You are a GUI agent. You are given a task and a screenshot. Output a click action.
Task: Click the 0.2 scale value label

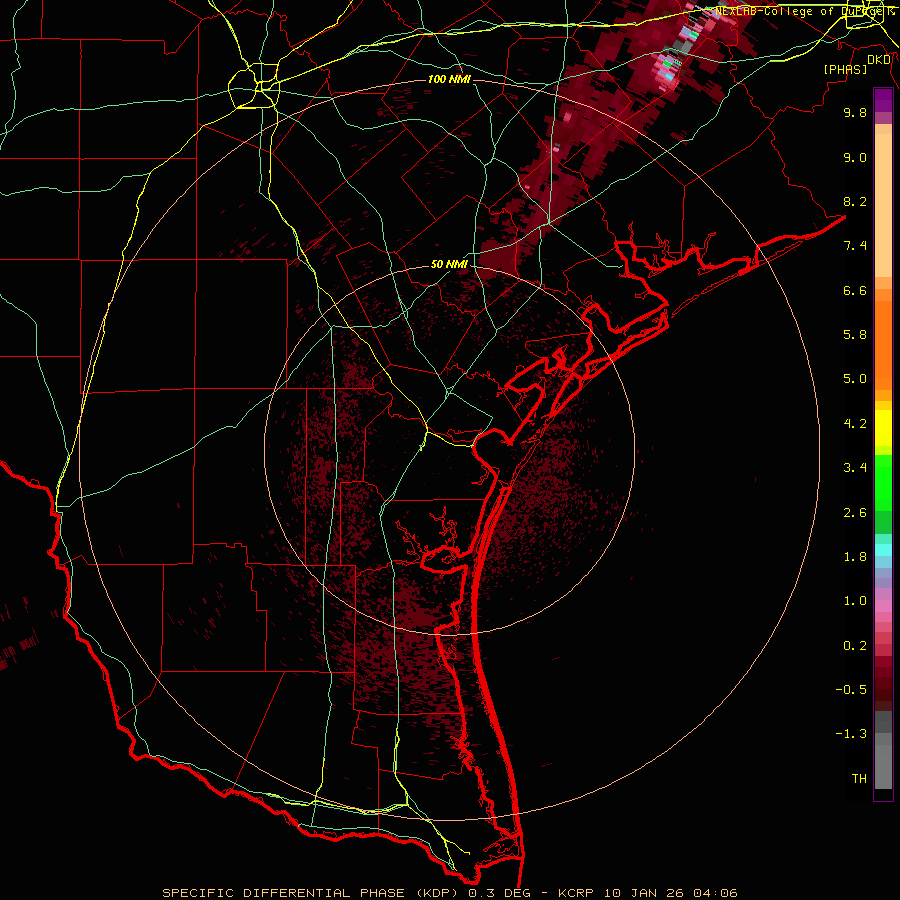pyautogui.click(x=855, y=646)
